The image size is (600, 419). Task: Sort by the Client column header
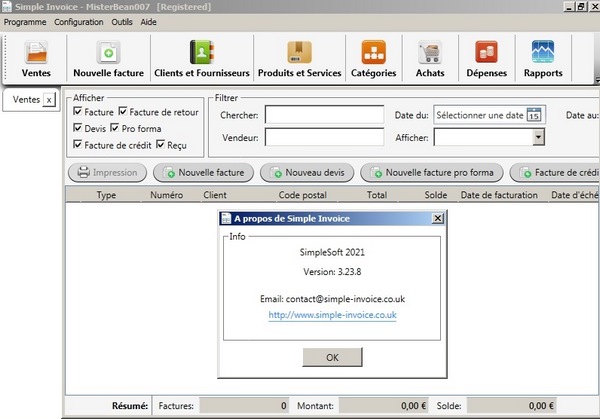tap(215, 195)
